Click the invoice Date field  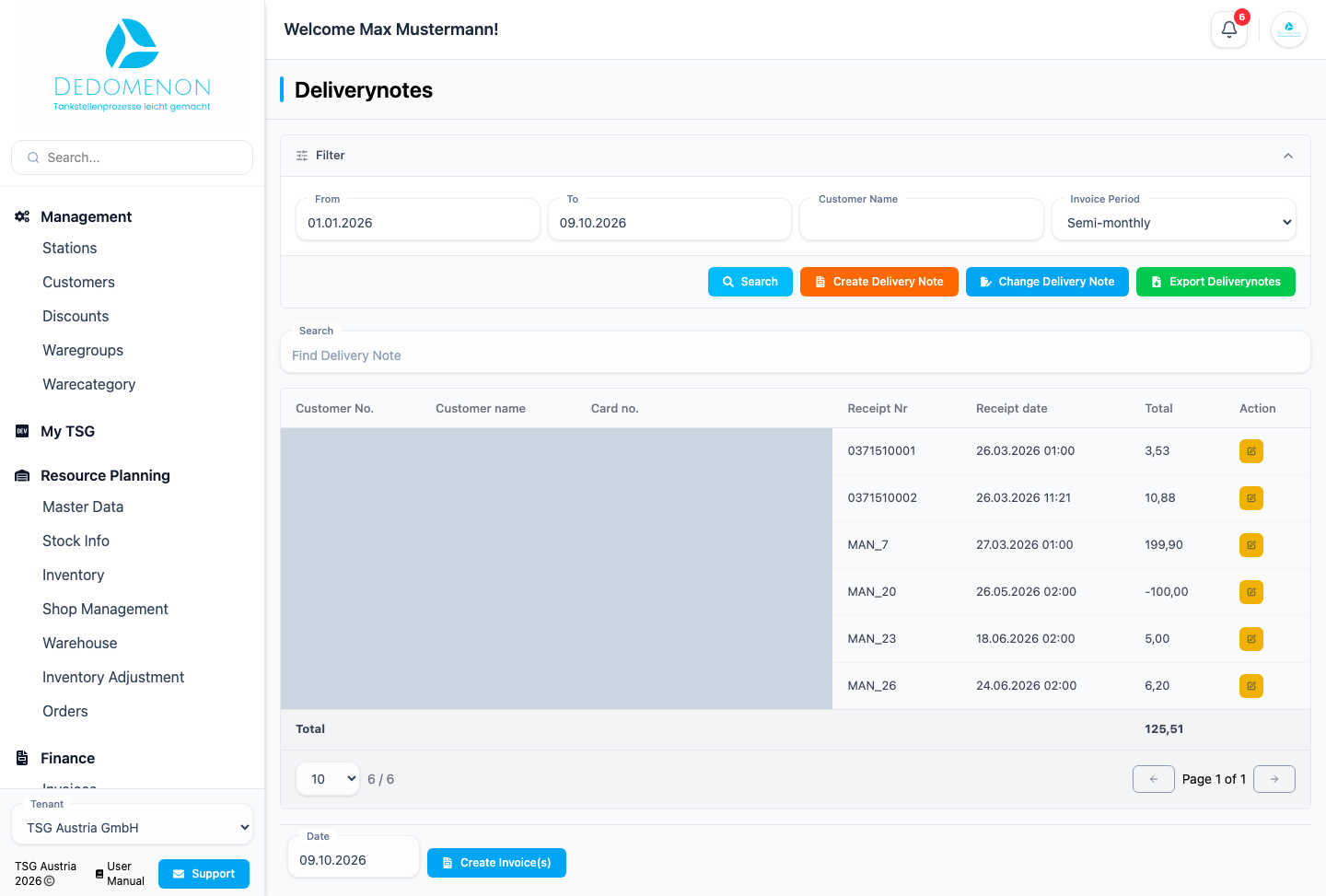pyautogui.click(x=354, y=859)
